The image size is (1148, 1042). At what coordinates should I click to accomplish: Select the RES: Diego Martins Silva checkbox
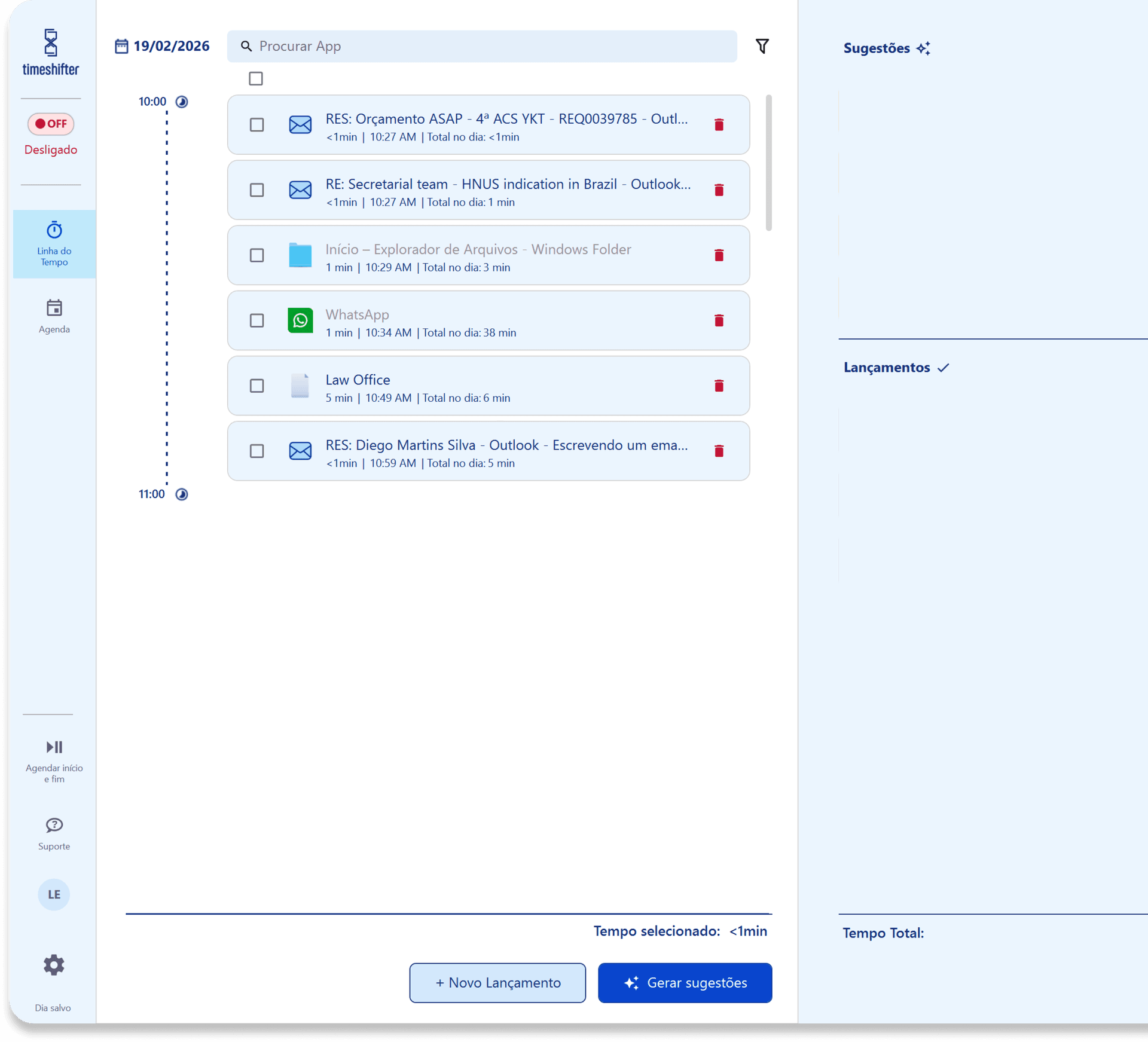coord(257,451)
